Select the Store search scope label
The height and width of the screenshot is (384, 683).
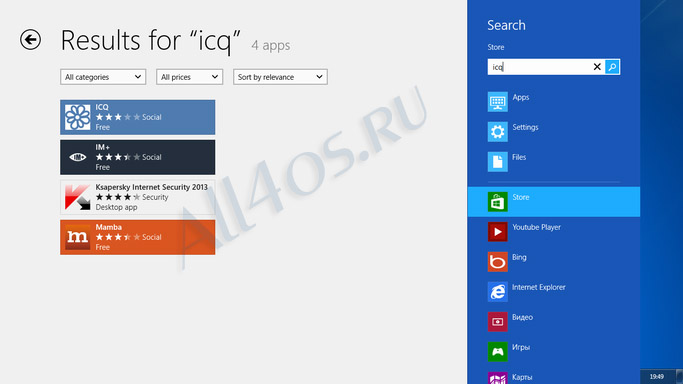click(521, 197)
